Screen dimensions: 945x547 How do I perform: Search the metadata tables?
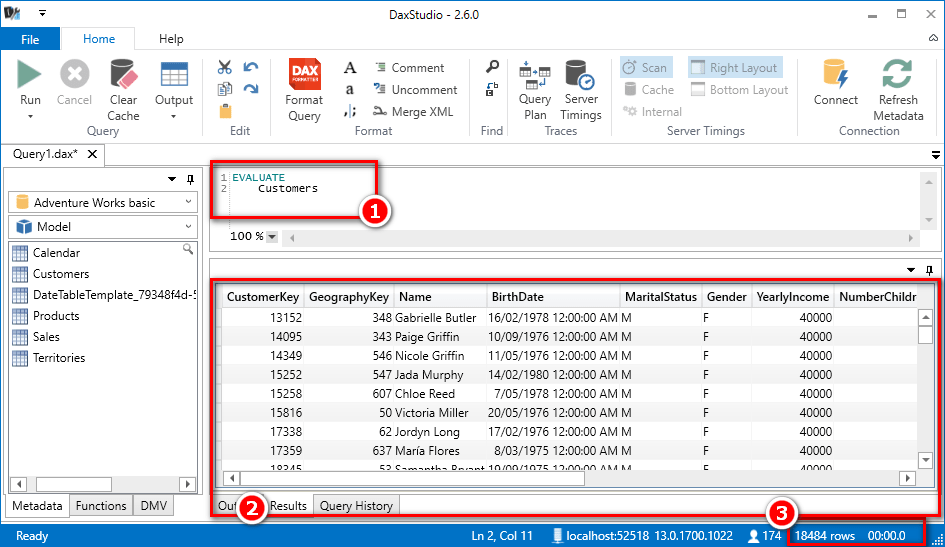[x=188, y=249]
